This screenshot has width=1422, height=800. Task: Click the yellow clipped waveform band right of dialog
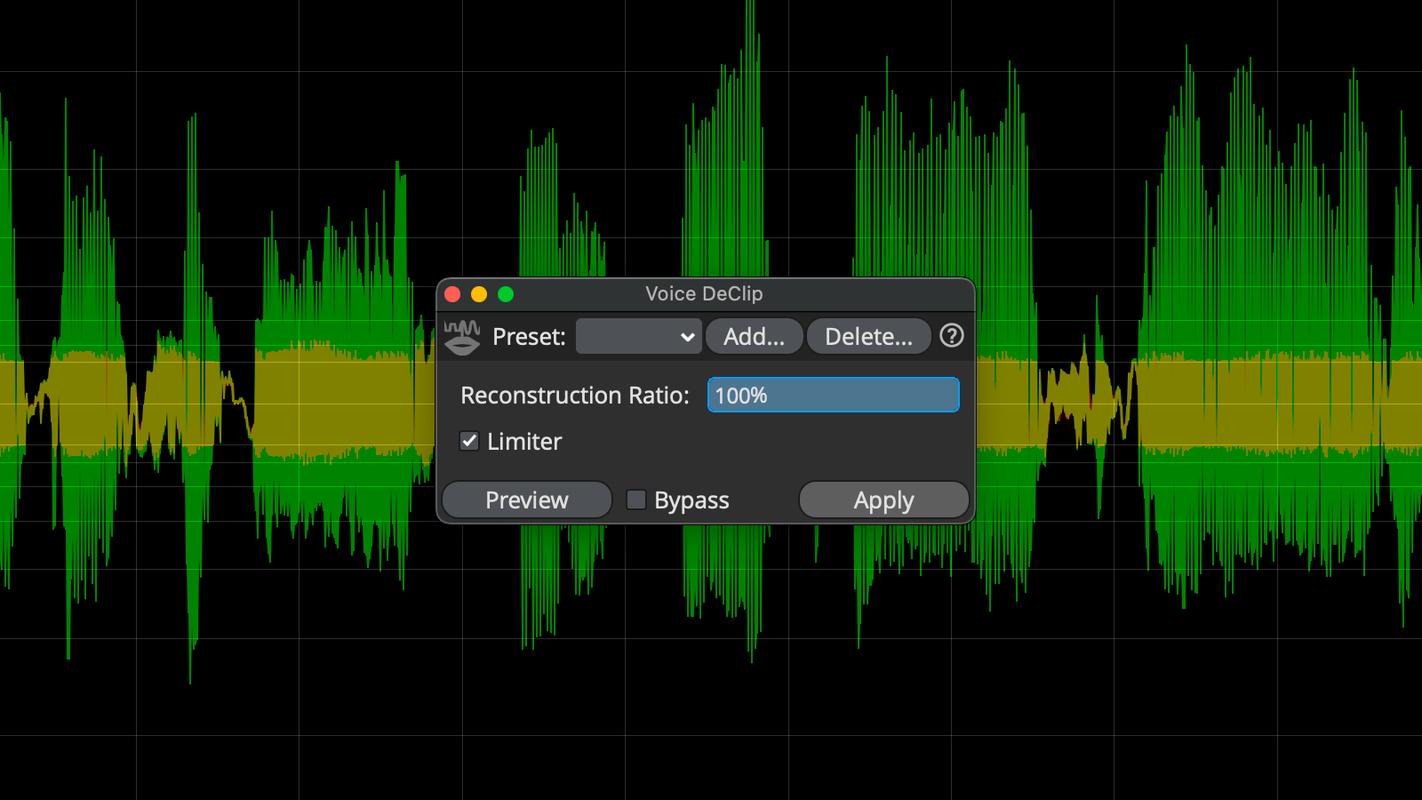1250,405
